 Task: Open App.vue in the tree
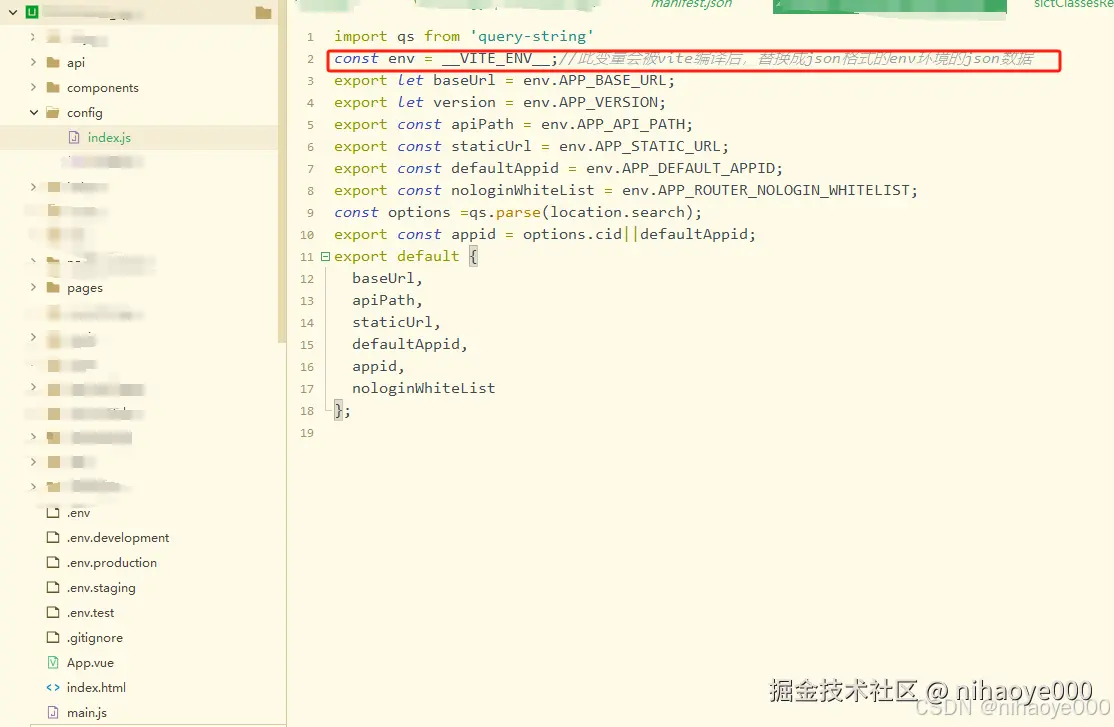tap(90, 662)
